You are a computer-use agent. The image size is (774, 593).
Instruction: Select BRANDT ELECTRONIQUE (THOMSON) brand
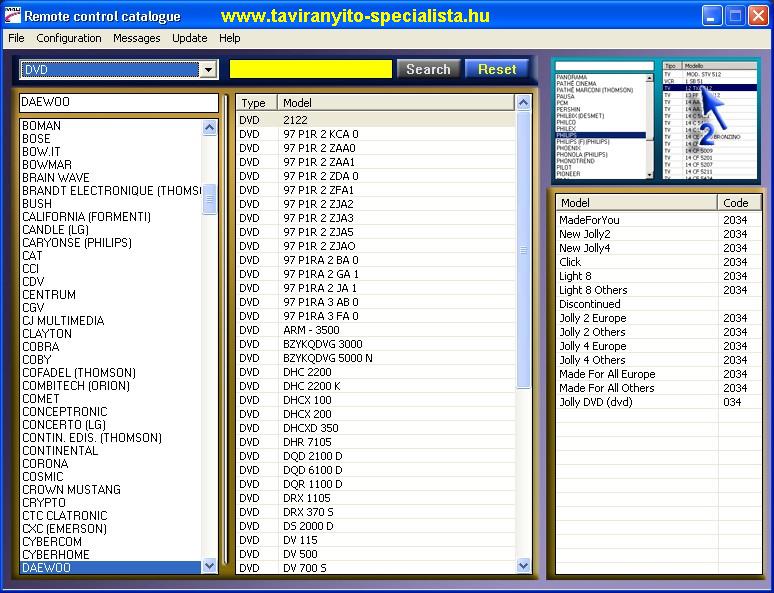[111, 191]
